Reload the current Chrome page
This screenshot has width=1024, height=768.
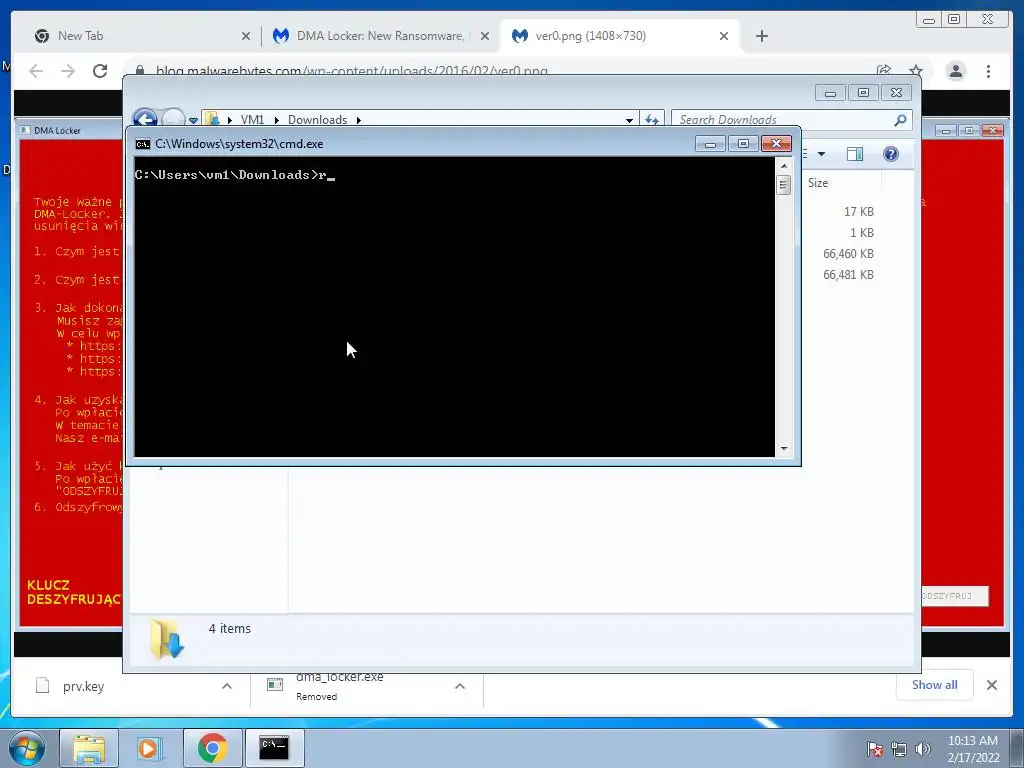[x=100, y=71]
